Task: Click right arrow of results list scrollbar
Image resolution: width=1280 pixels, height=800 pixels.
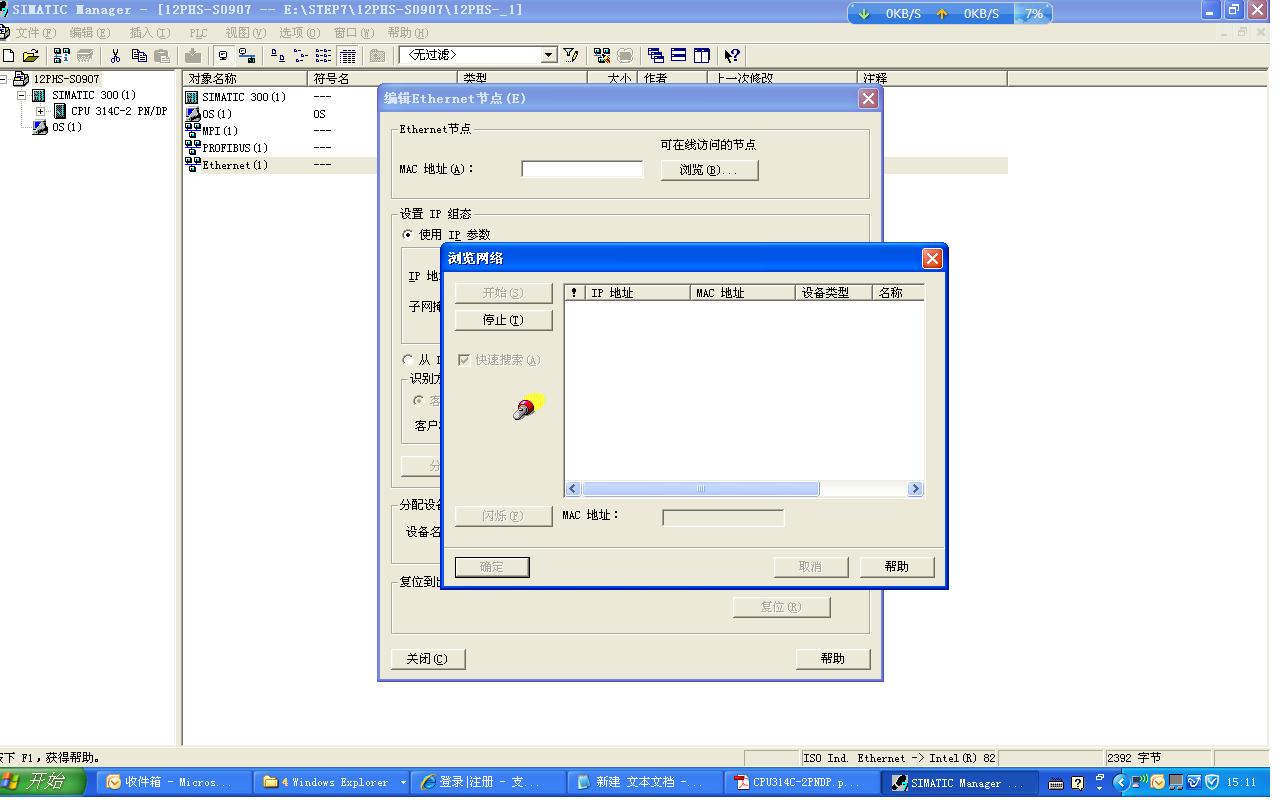Action: tap(915, 489)
